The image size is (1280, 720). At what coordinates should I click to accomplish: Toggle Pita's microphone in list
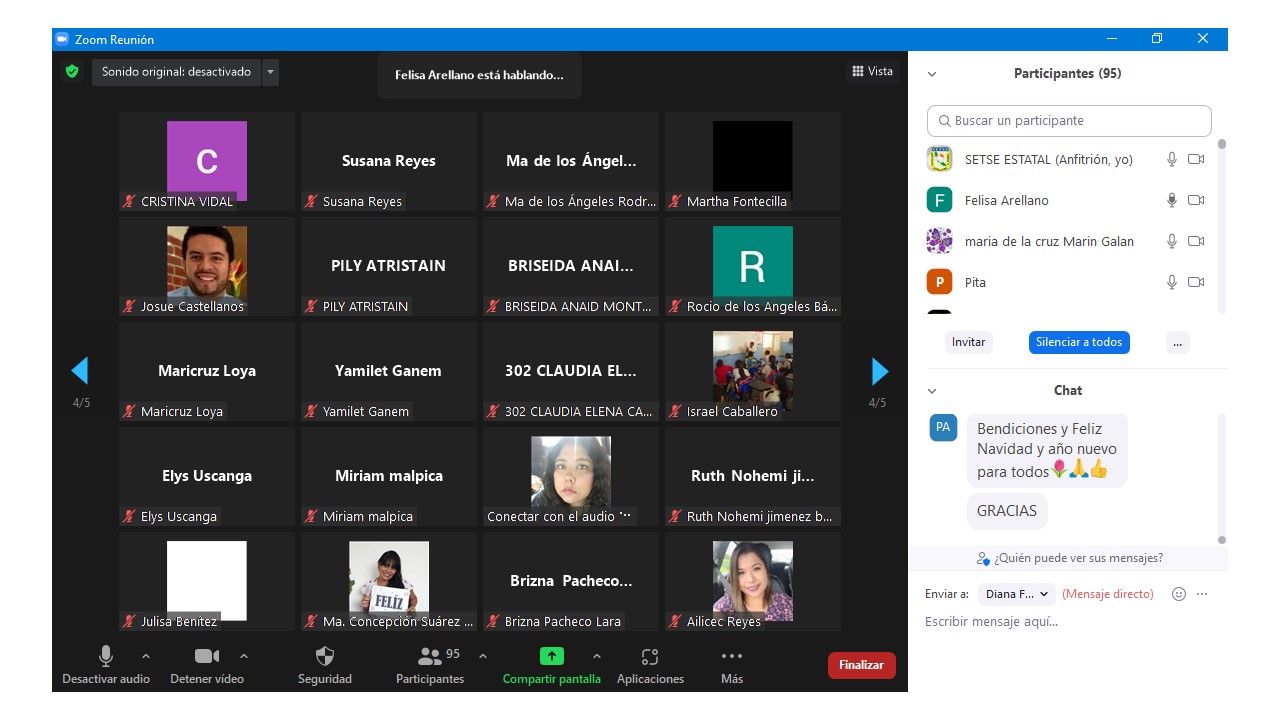click(x=1172, y=282)
